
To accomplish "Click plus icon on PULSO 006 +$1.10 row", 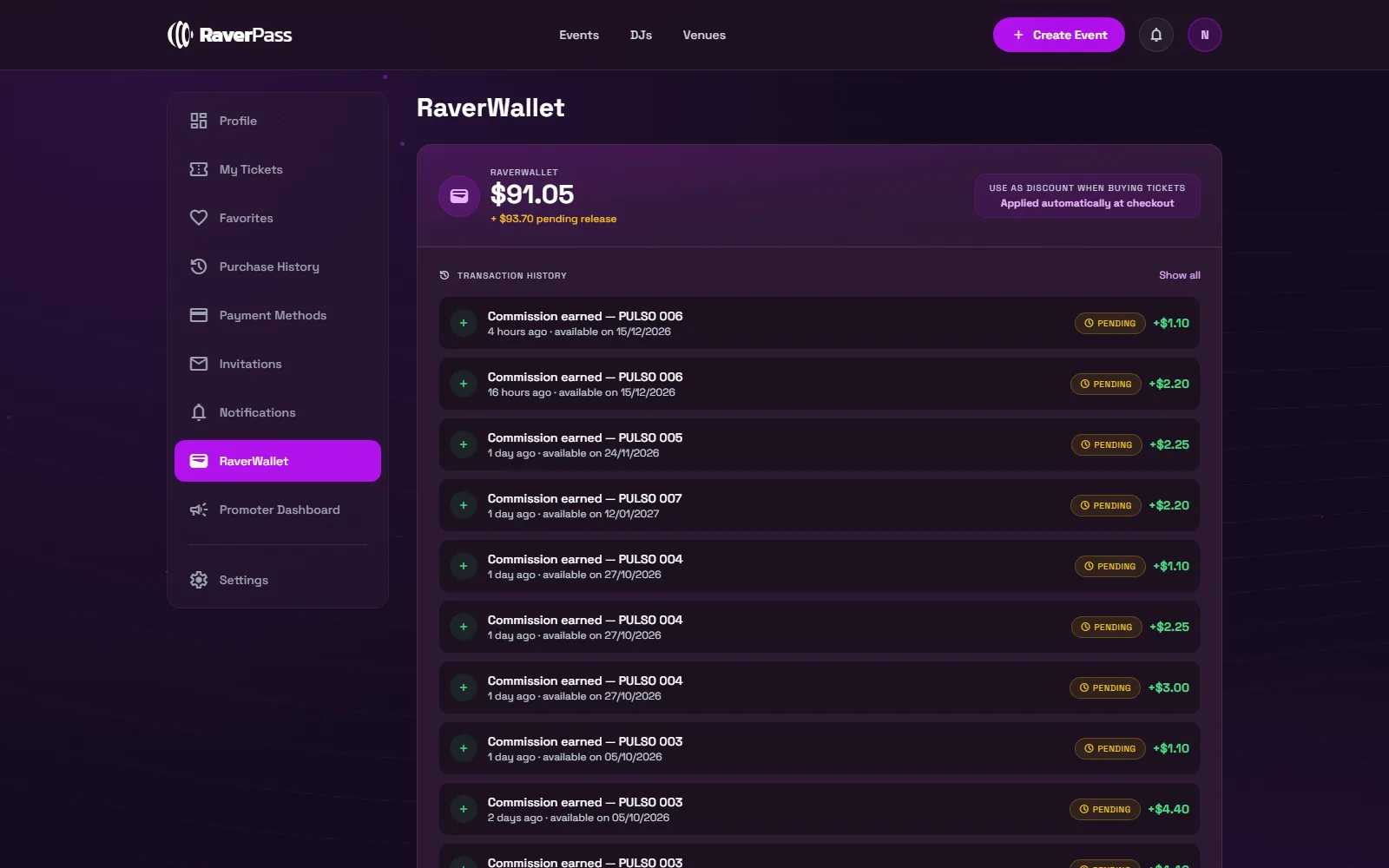I will tap(464, 323).
